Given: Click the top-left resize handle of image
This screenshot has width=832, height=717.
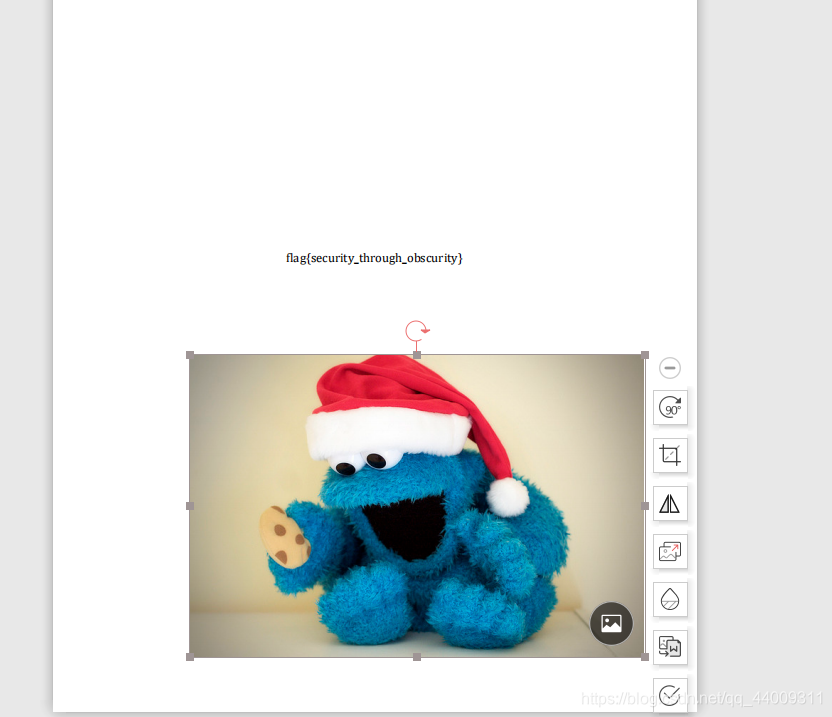Looking at the screenshot, I should 190,355.
